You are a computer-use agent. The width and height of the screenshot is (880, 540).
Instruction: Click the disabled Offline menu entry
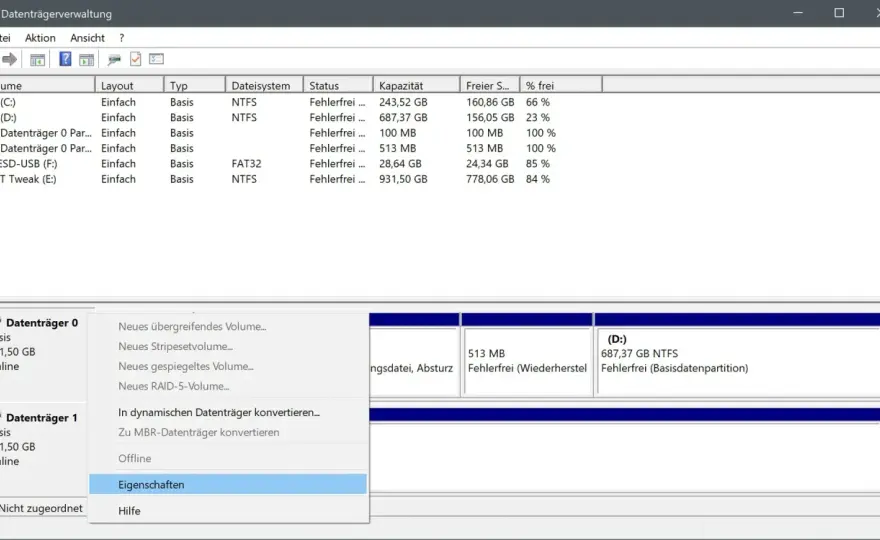point(228,459)
